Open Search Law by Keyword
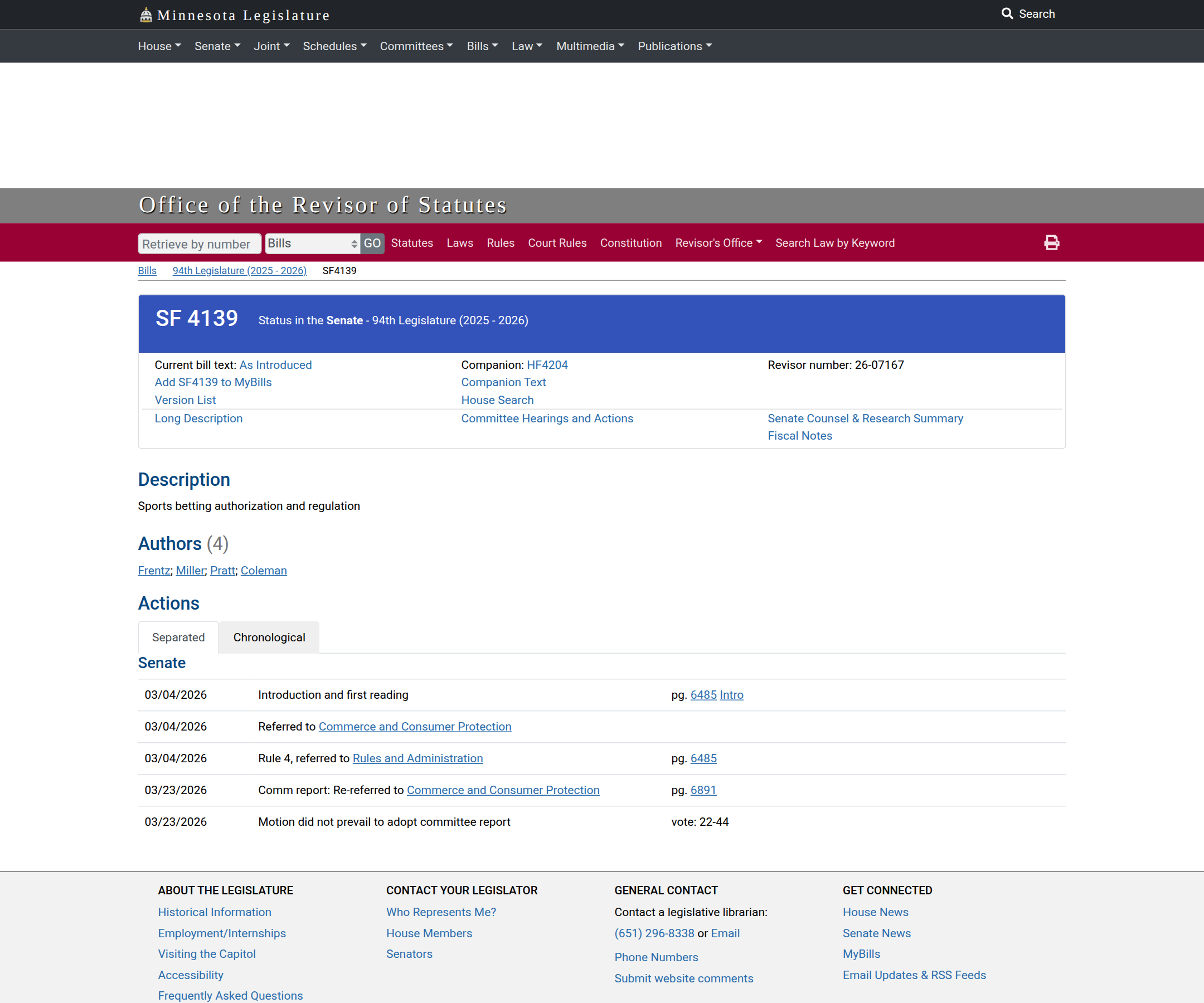This screenshot has height=1003, width=1204. (x=835, y=242)
